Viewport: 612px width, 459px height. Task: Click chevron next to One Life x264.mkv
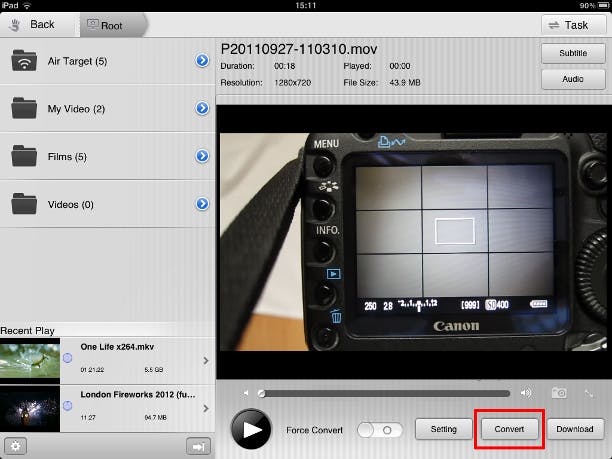[206, 361]
